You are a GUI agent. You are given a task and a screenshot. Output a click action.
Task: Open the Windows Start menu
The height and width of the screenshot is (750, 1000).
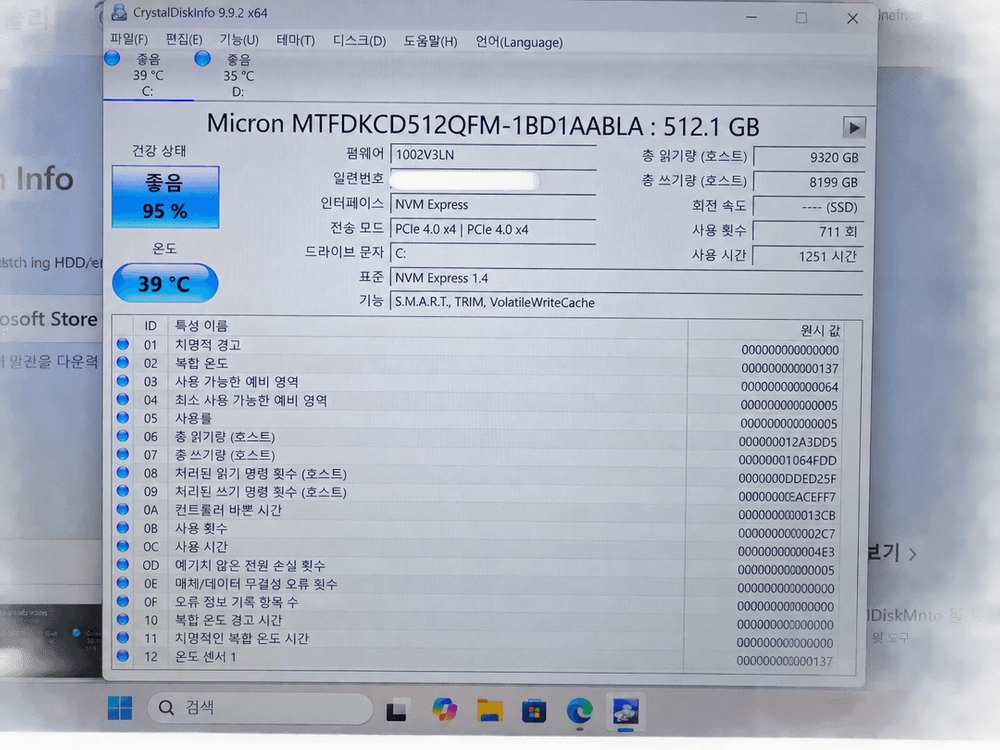click(120, 708)
